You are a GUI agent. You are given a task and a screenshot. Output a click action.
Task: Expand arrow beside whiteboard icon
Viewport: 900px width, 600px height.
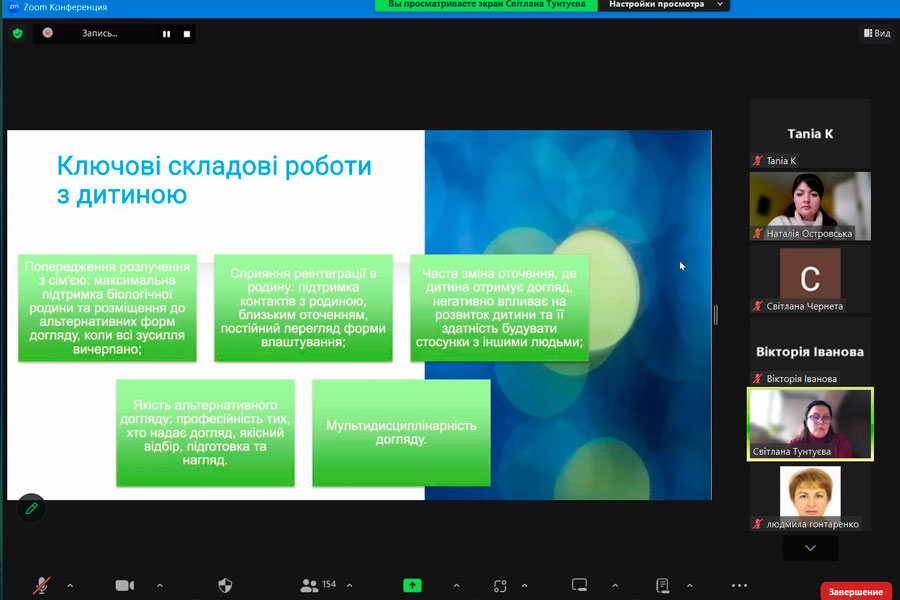[615, 586]
